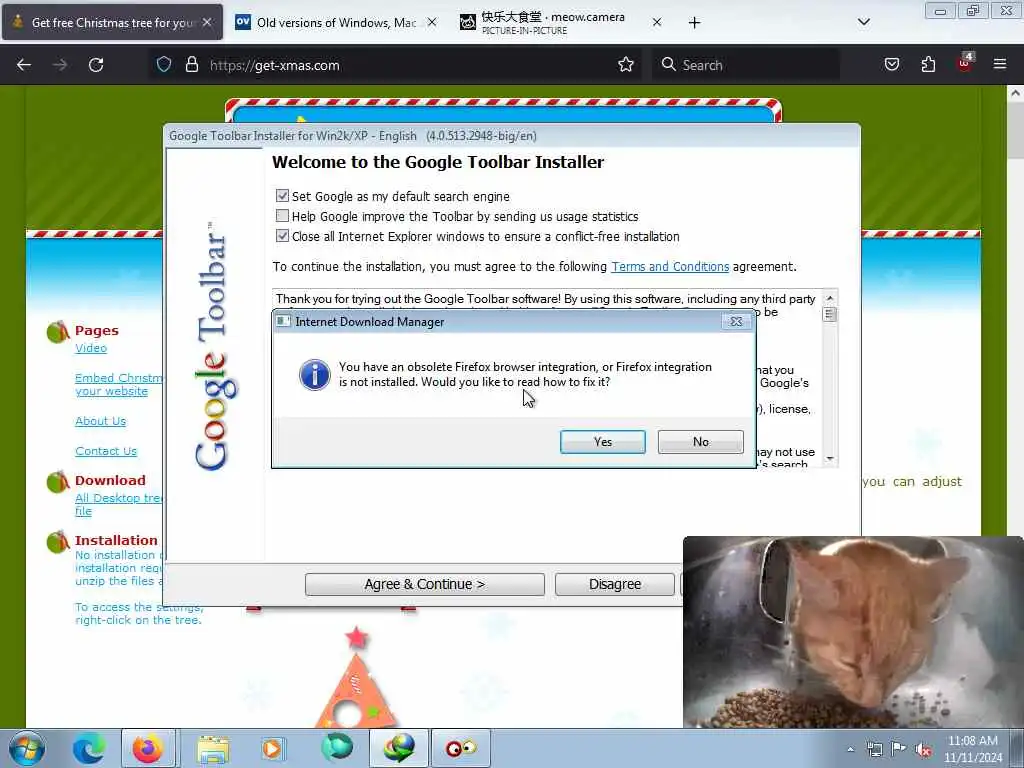The image size is (1024, 768).
Task: Click the Disagree button
Action: [x=615, y=584]
